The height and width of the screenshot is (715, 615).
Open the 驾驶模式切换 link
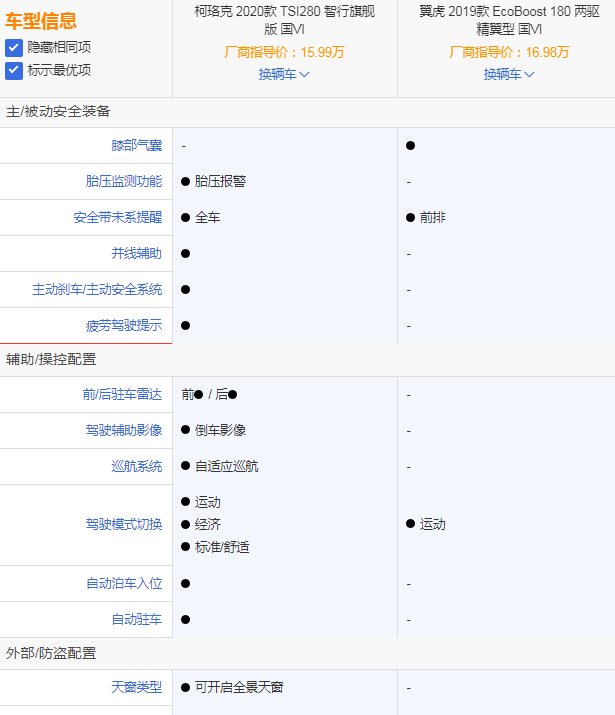124,525
